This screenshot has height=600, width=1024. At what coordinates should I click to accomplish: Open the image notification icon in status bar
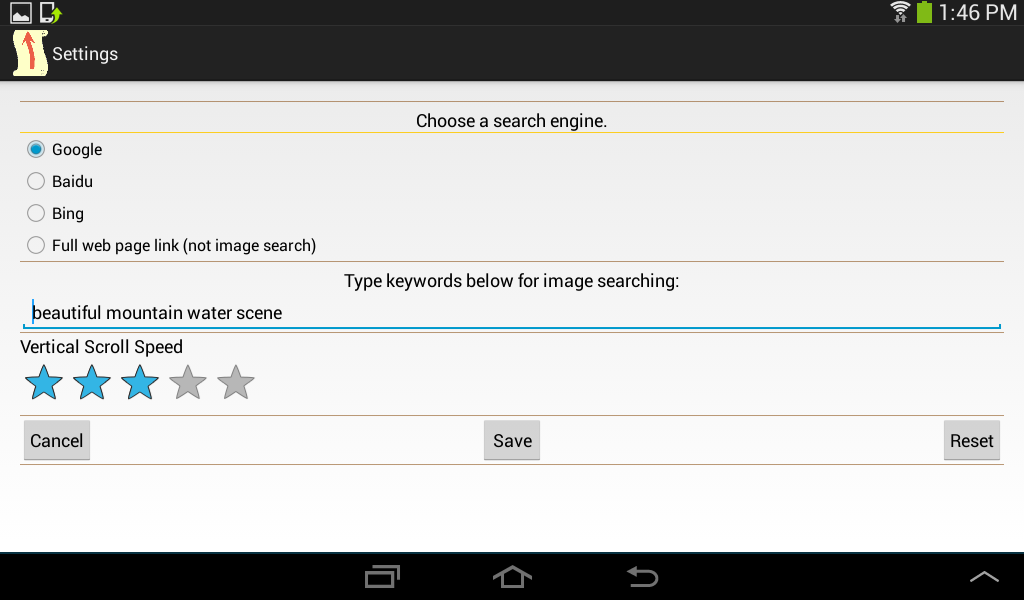coord(21,13)
